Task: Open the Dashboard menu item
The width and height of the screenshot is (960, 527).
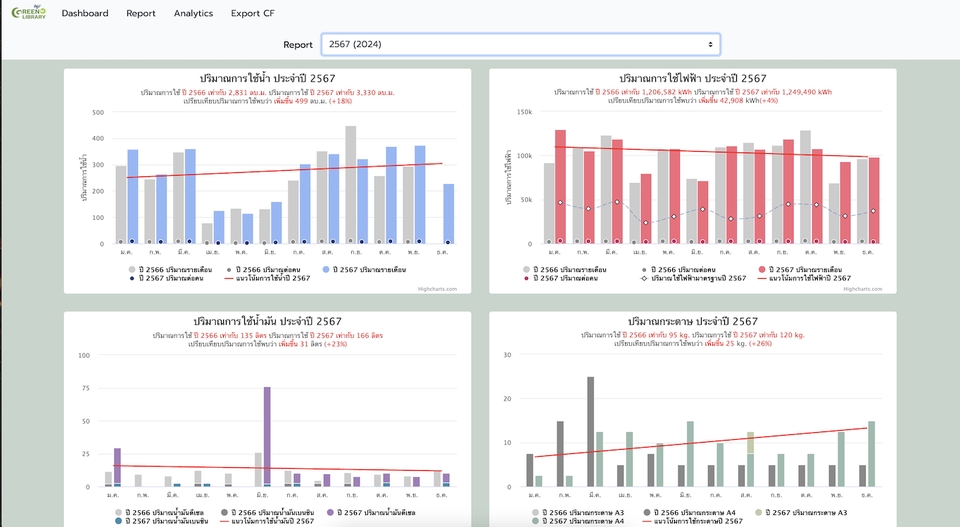Action: pyautogui.click(x=85, y=13)
